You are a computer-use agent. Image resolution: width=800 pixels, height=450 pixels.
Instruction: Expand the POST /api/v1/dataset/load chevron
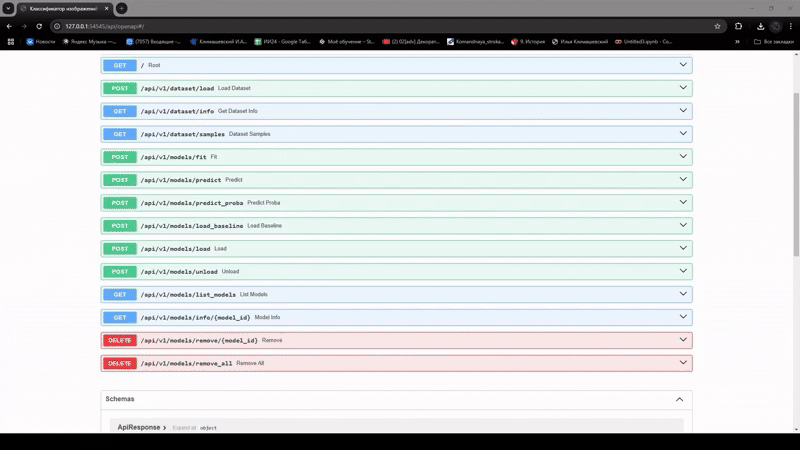pos(684,88)
